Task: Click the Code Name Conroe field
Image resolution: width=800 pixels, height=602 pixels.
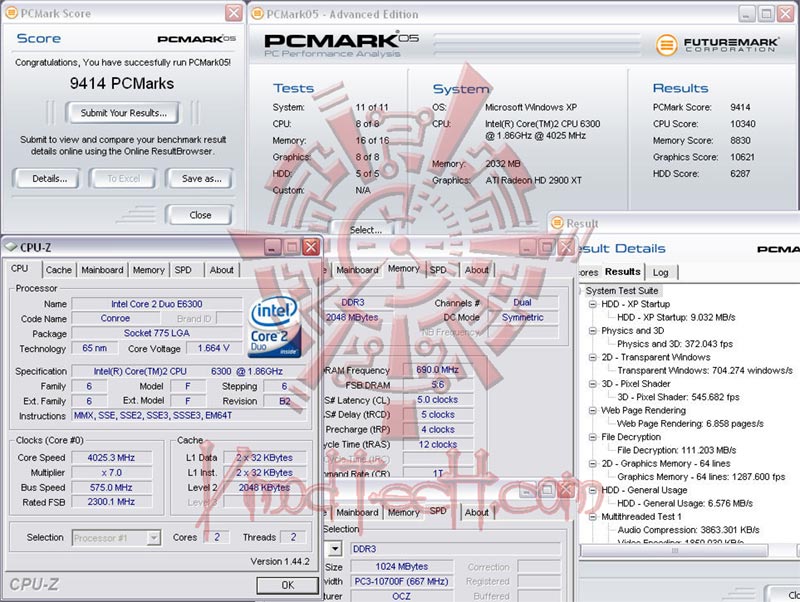Action: [115, 318]
